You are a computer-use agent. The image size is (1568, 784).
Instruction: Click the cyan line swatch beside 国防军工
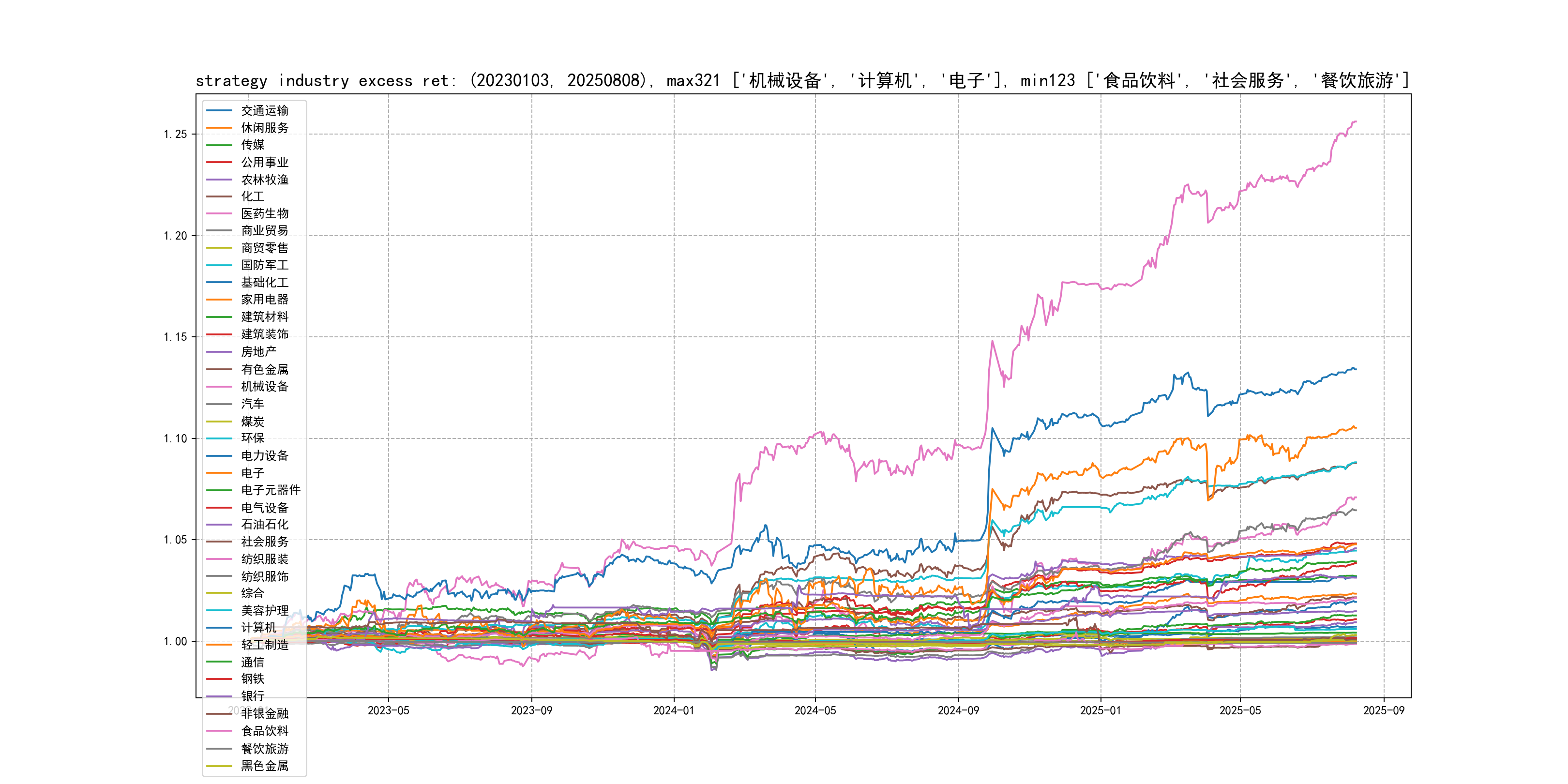219,265
